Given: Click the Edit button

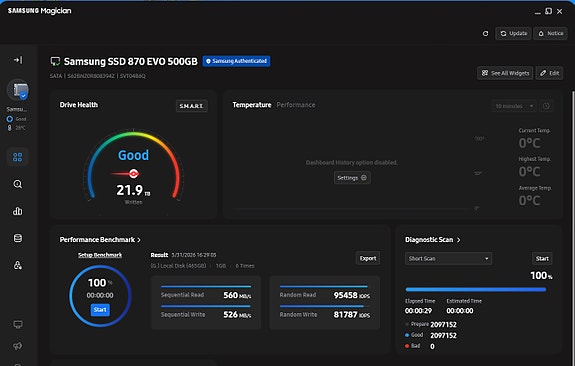Looking at the screenshot, I should tap(549, 73).
